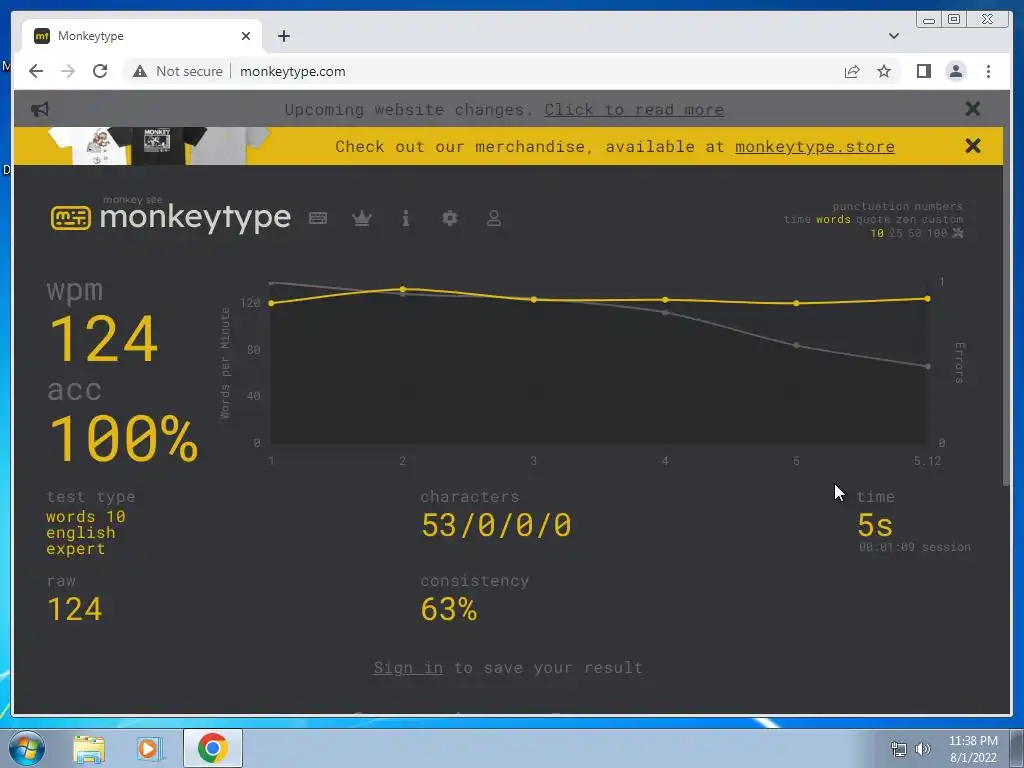
Task: Click the Chrome taskbar icon
Action: 212,748
